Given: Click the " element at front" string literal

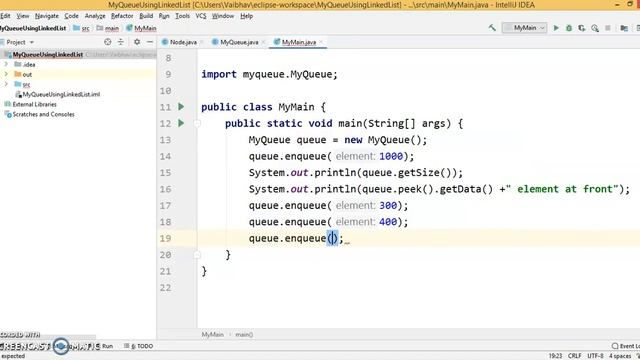Looking at the screenshot, I should [x=562, y=189].
